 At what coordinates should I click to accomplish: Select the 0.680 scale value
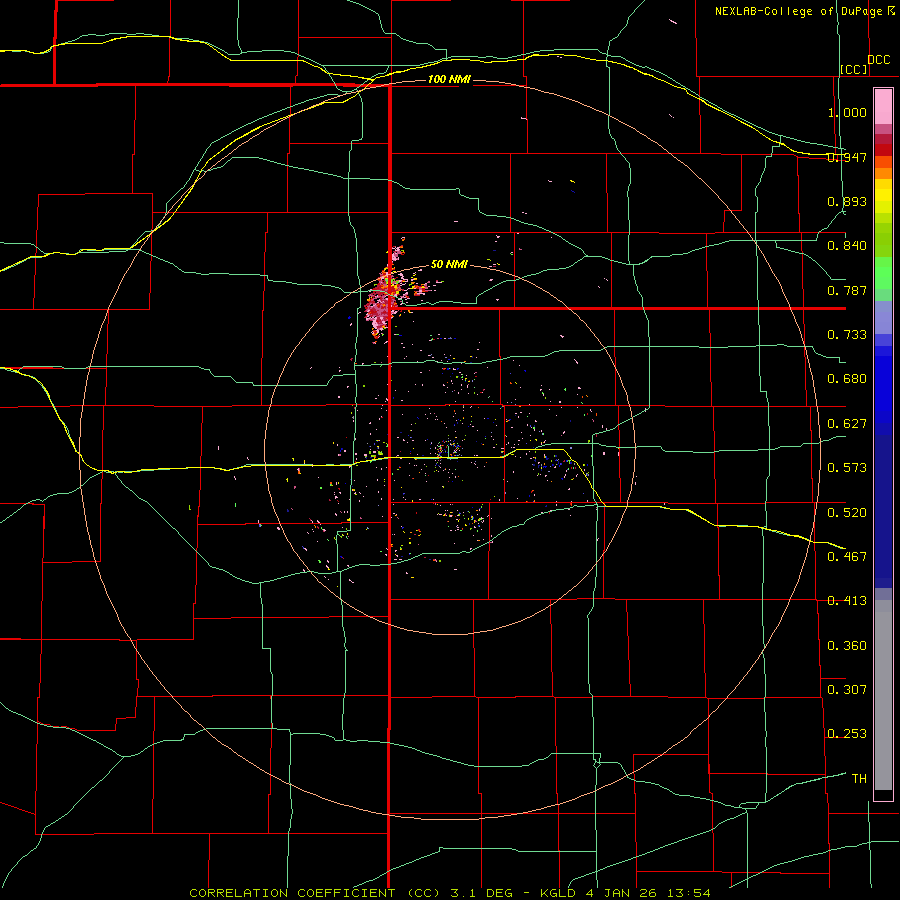click(x=847, y=379)
